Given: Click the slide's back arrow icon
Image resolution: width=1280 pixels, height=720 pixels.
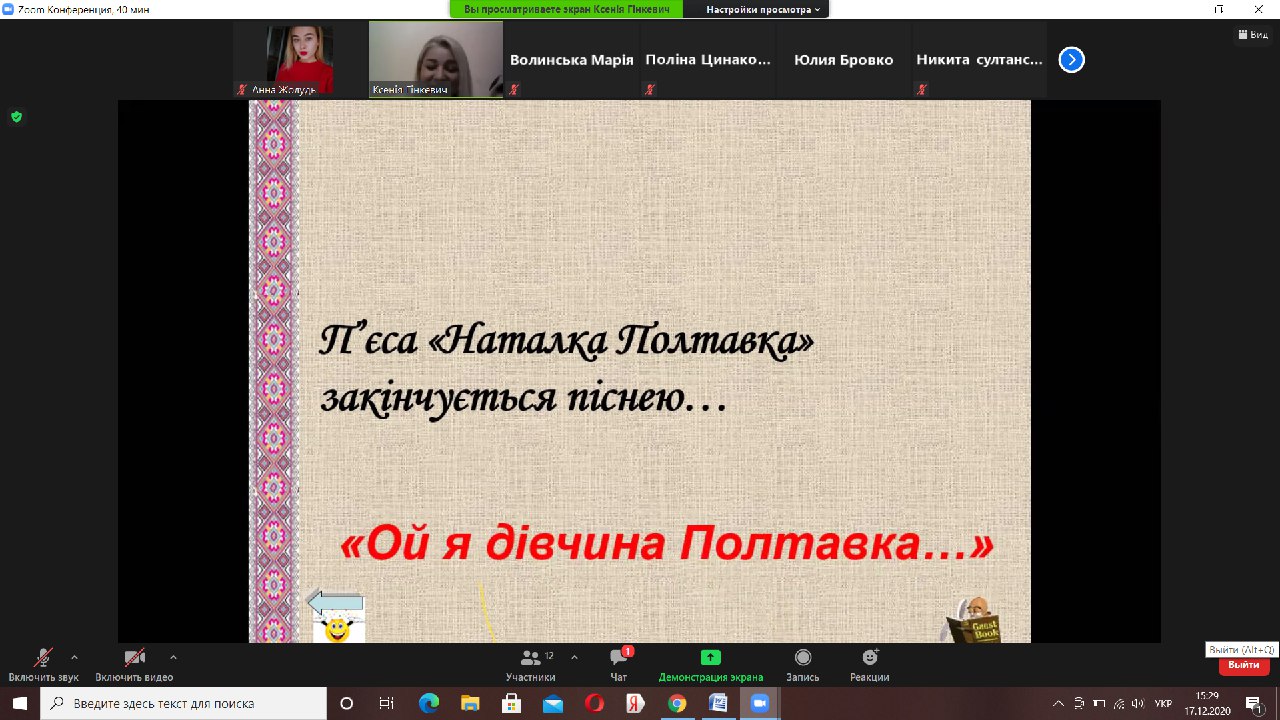Looking at the screenshot, I should (335, 602).
